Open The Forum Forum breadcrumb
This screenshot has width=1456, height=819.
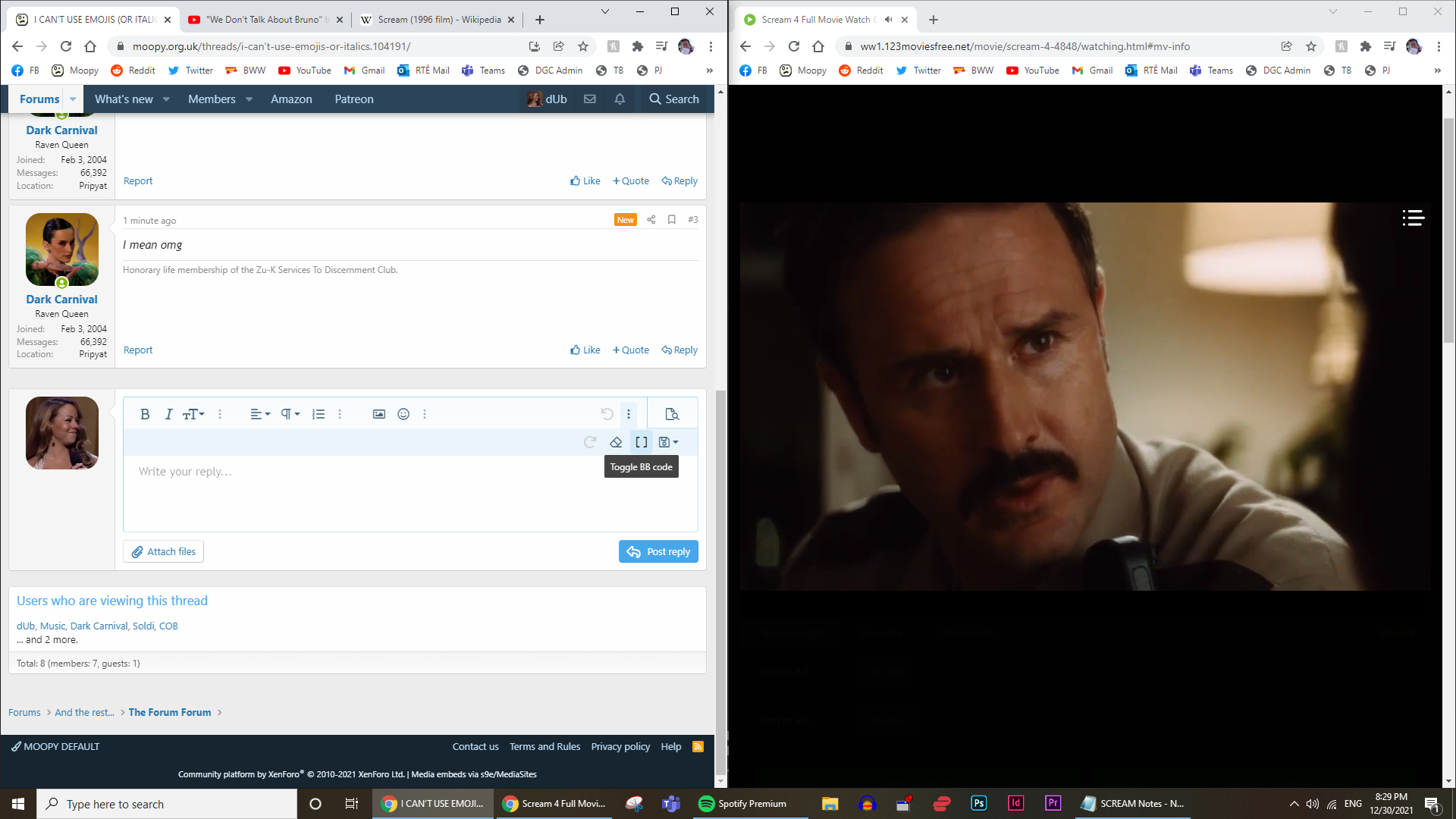tap(170, 712)
